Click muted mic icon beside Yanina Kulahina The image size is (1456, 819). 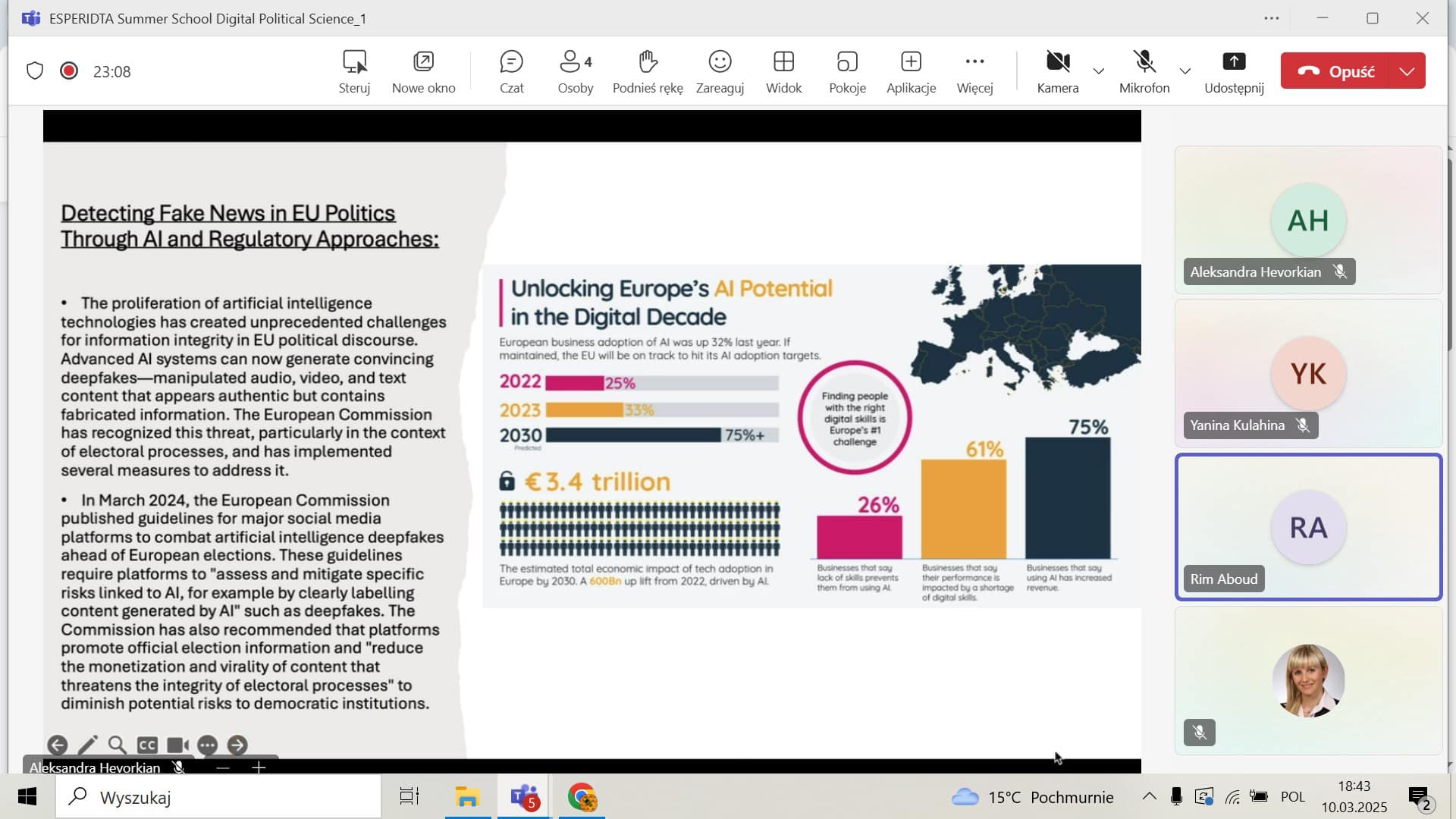click(1303, 425)
